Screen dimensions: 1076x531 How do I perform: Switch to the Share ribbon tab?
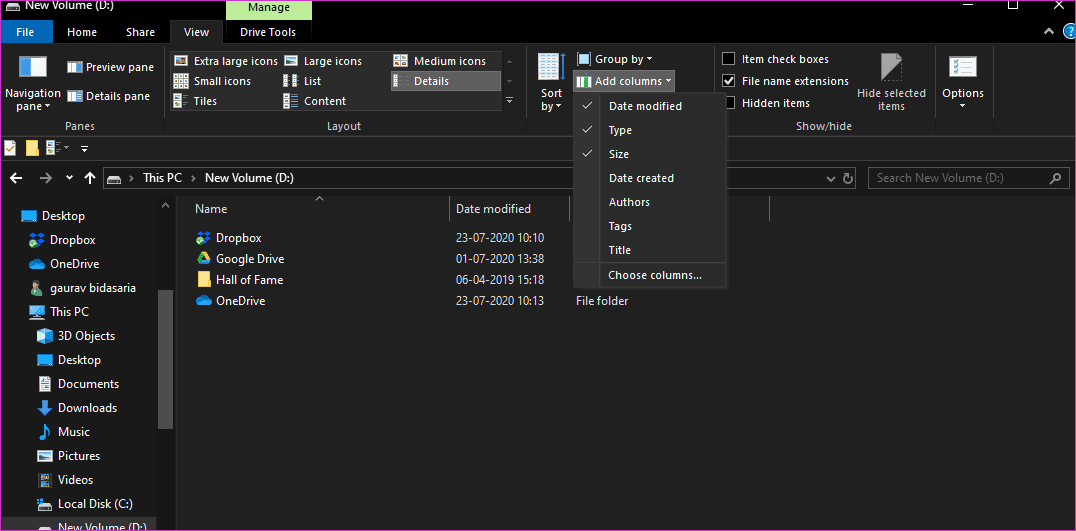pos(140,32)
